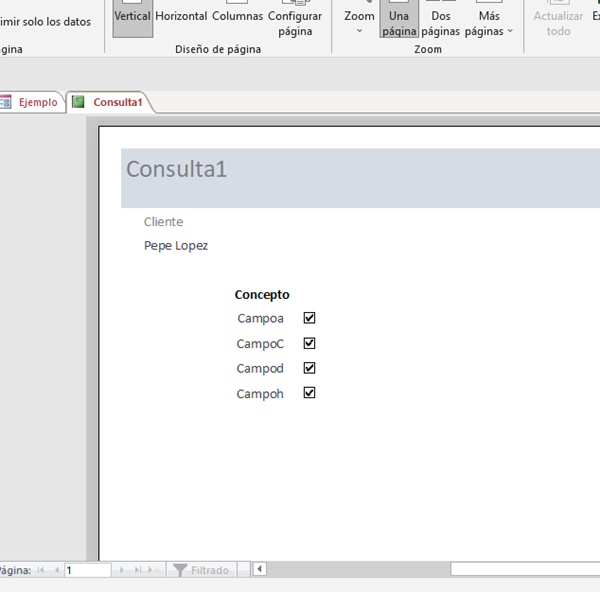
Task: Toggle the CampoC checkbox
Action: pos(309,343)
